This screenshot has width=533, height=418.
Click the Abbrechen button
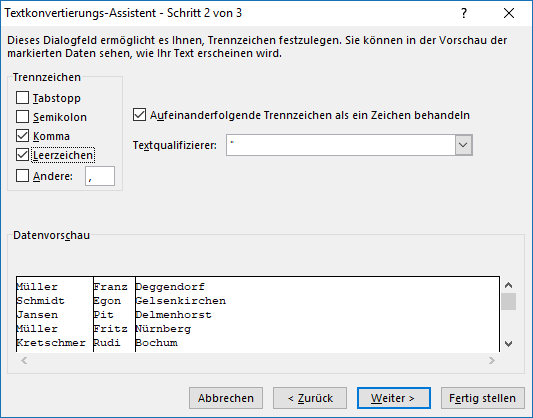[x=226, y=398]
